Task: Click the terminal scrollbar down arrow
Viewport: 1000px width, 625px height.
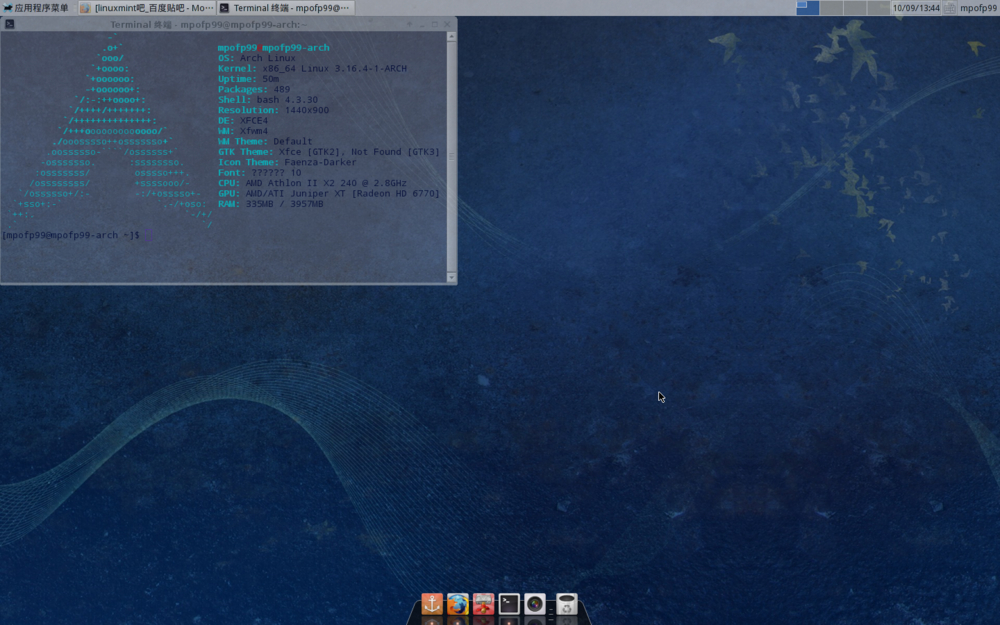Action: [x=451, y=277]
